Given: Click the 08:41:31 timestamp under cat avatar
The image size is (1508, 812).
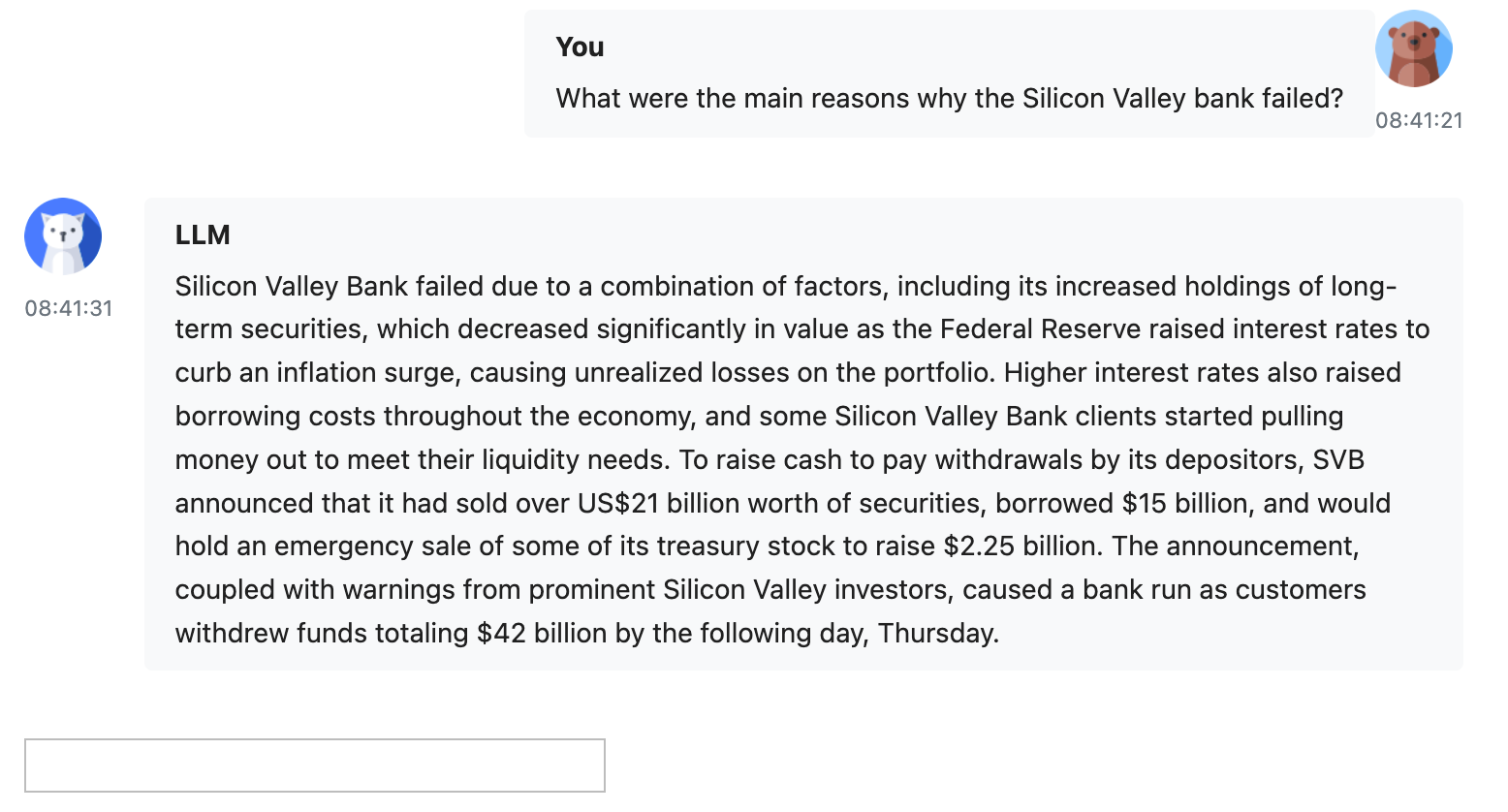Looking at the screenshot, I should pos(69,308).
